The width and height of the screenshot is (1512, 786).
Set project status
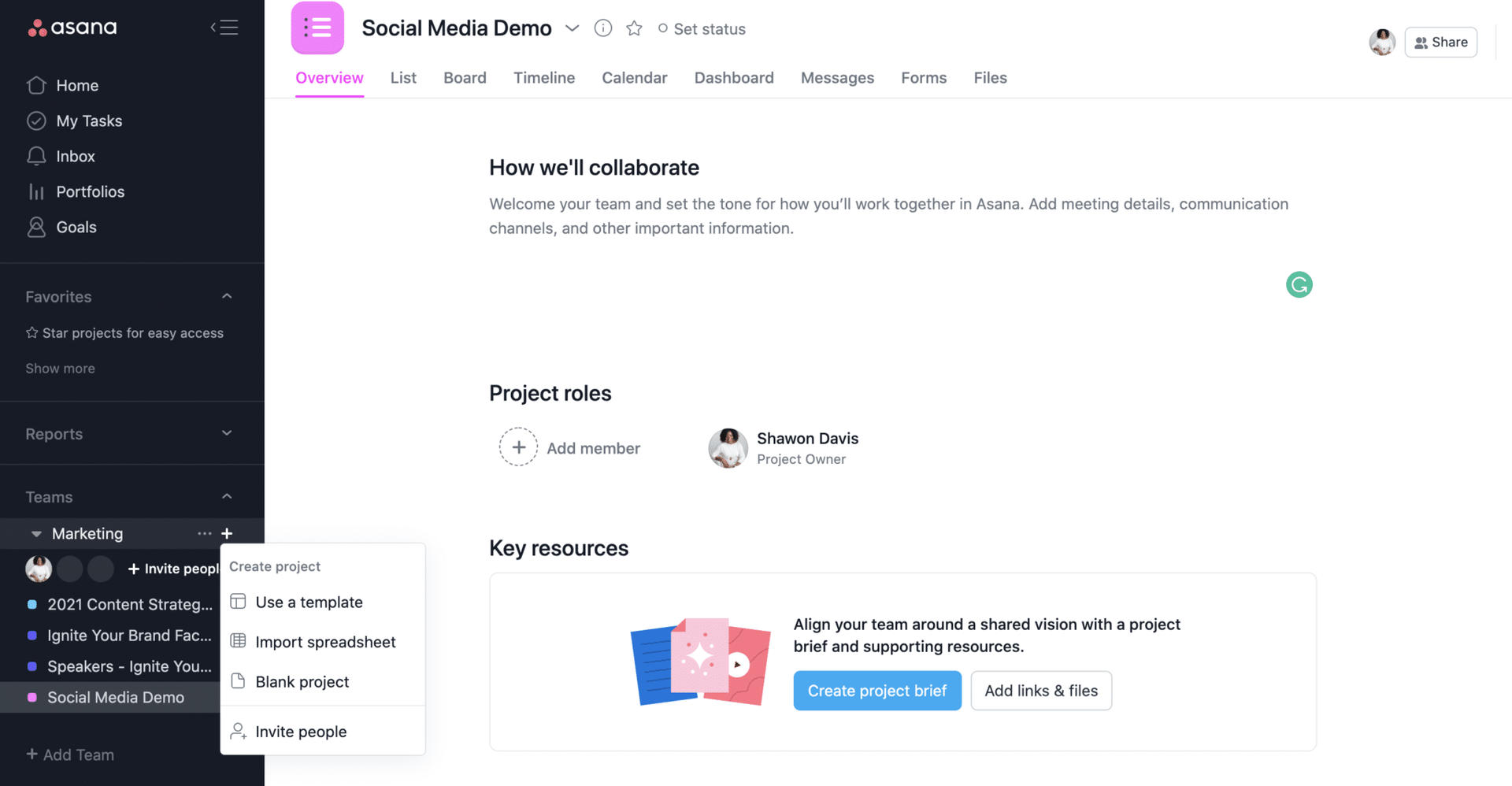click(x=702, y=29)
